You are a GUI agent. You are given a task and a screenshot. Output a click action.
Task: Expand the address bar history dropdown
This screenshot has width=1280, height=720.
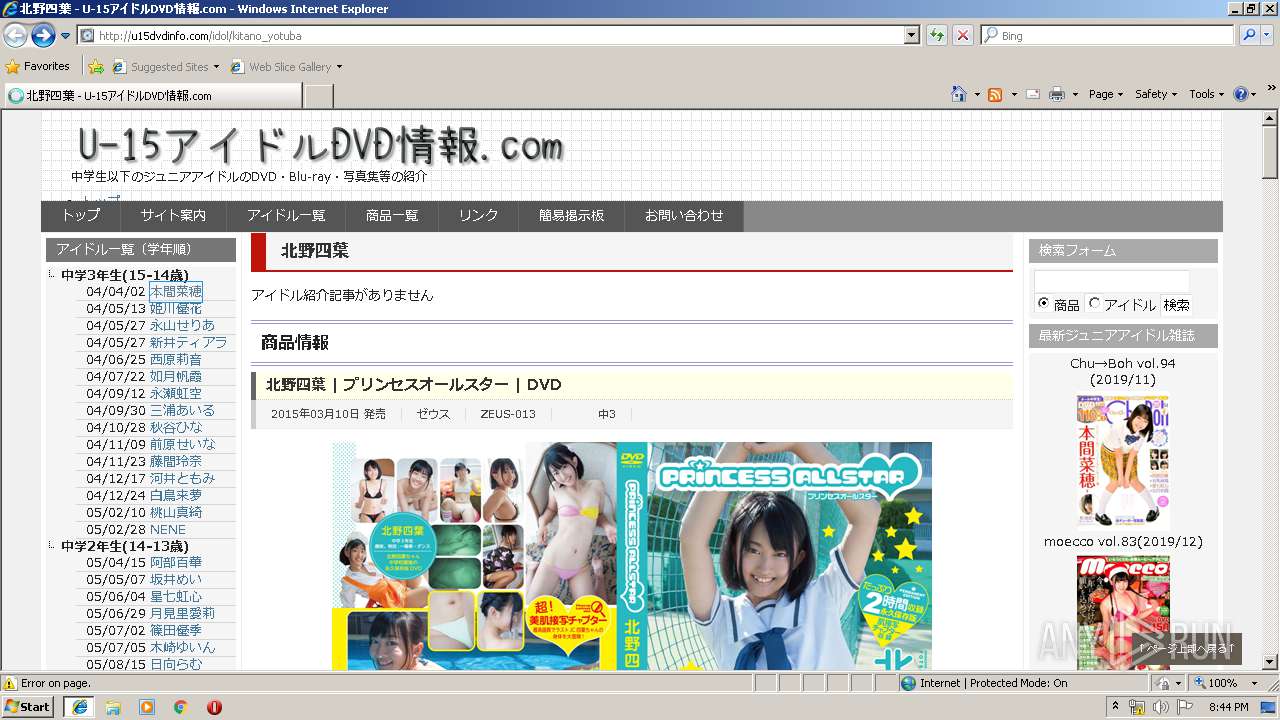coord(911,36)
